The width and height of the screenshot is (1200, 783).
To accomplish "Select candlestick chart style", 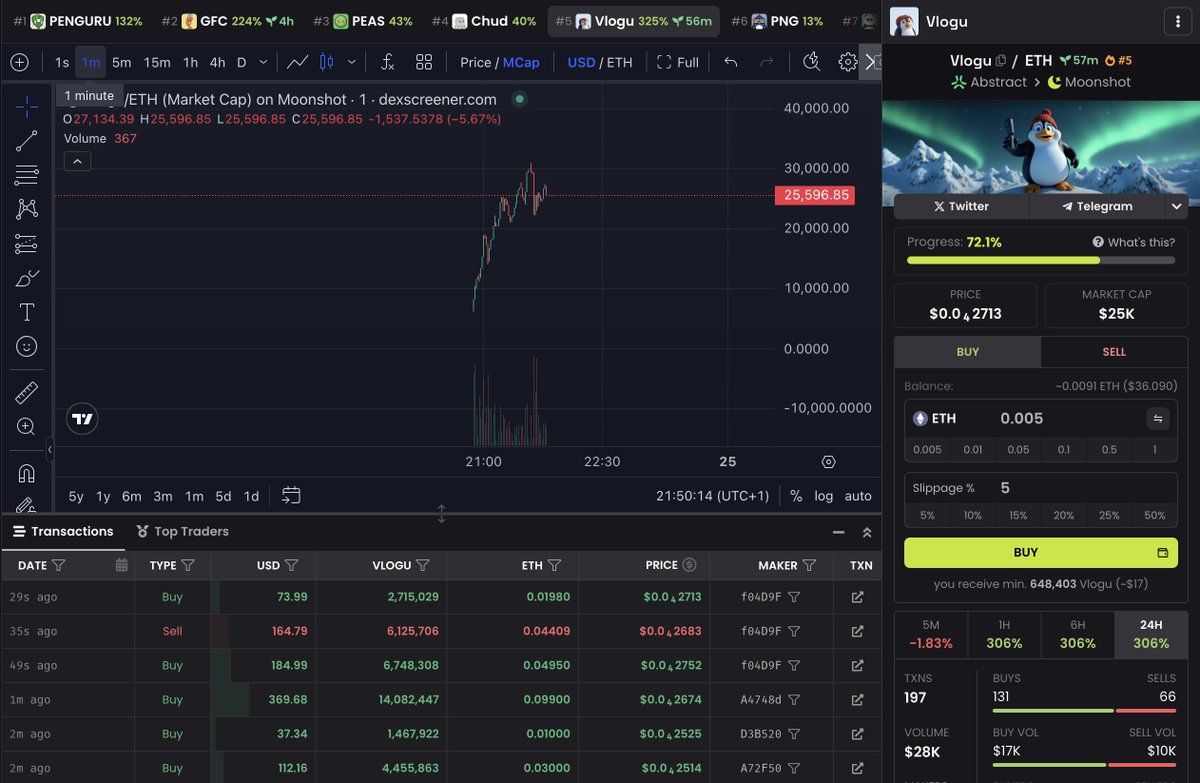I will pyautogui.click(x=326, y=62).
